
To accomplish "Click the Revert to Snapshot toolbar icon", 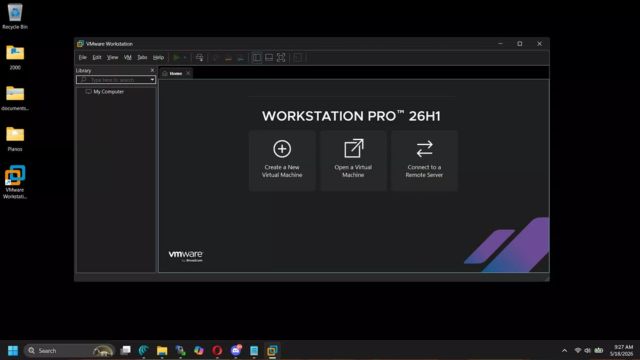I will coord(228,58).
